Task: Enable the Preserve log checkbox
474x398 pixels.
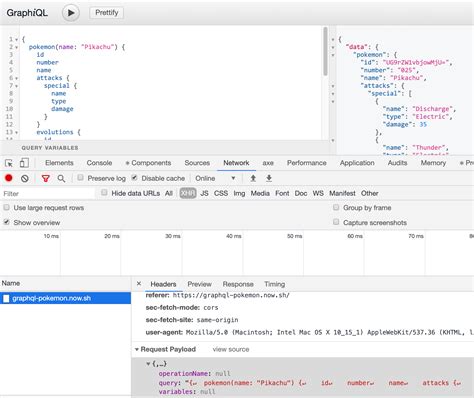Action: (x=80, y=177)
